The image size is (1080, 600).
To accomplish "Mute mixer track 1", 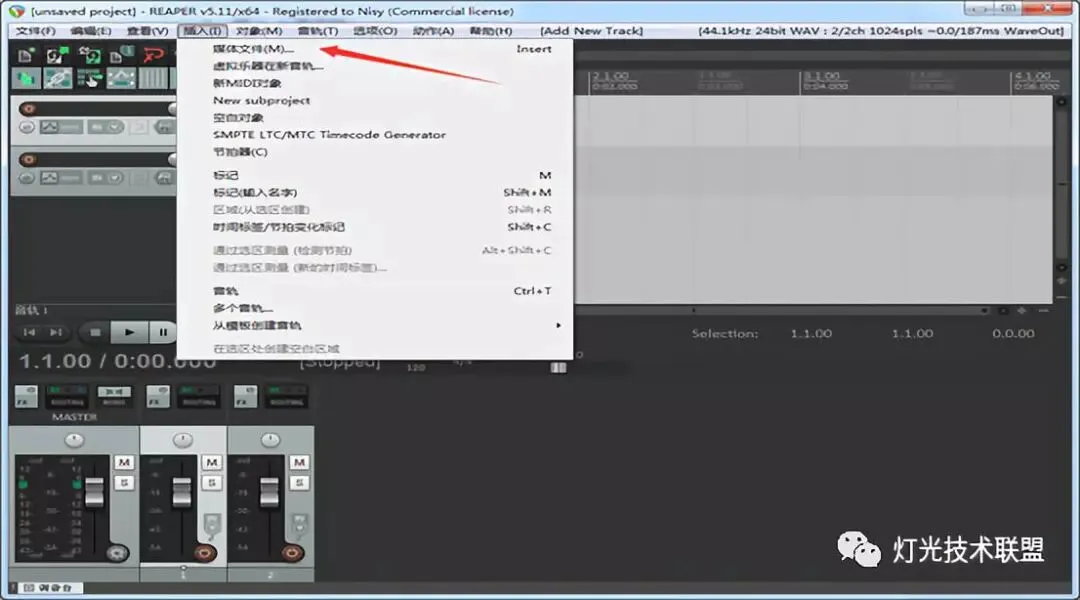I will [211, 462].
